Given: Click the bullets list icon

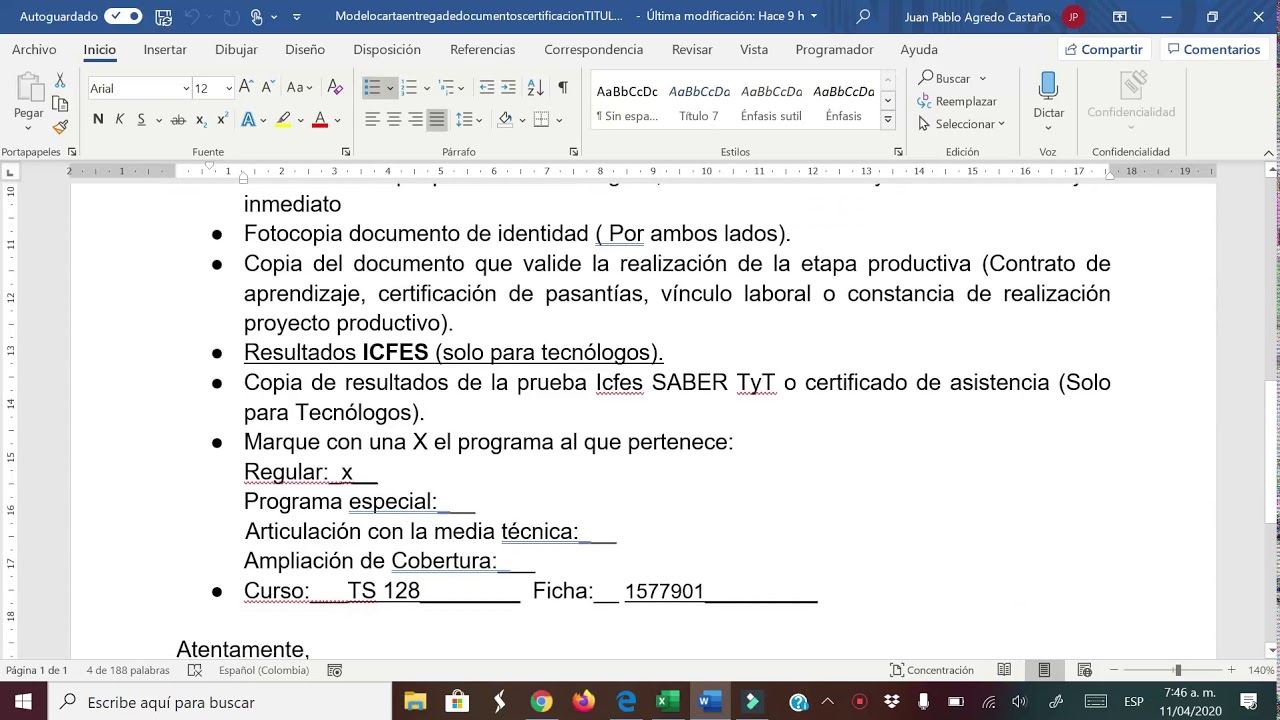Looking at the screenshot, I should point(372,88).
